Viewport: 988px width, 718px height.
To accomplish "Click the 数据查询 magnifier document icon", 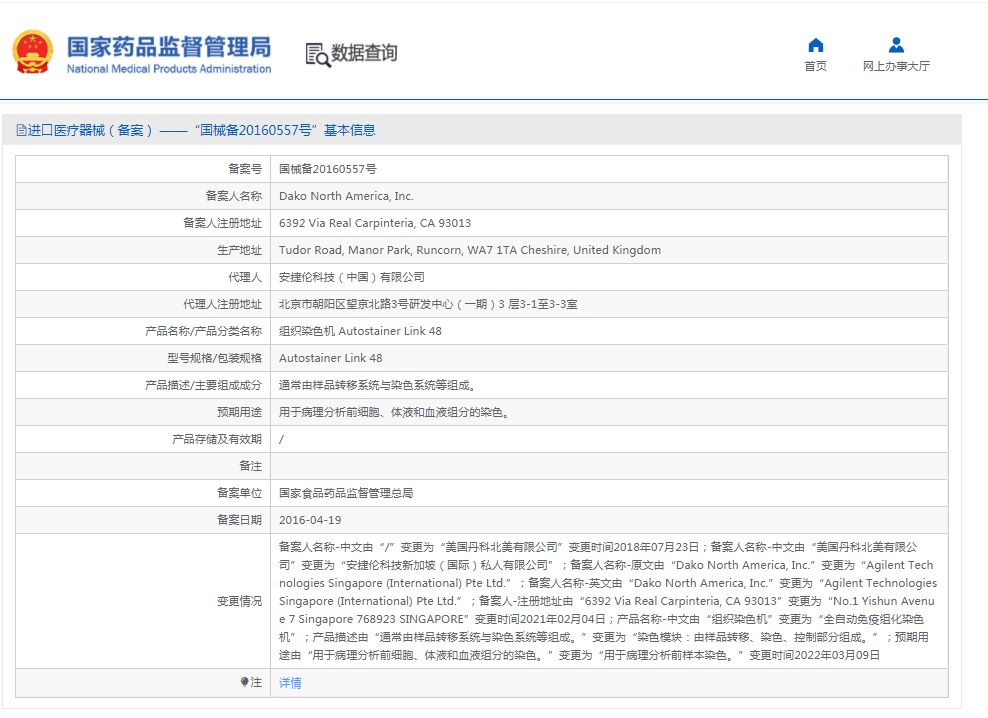I will (317, 54).
